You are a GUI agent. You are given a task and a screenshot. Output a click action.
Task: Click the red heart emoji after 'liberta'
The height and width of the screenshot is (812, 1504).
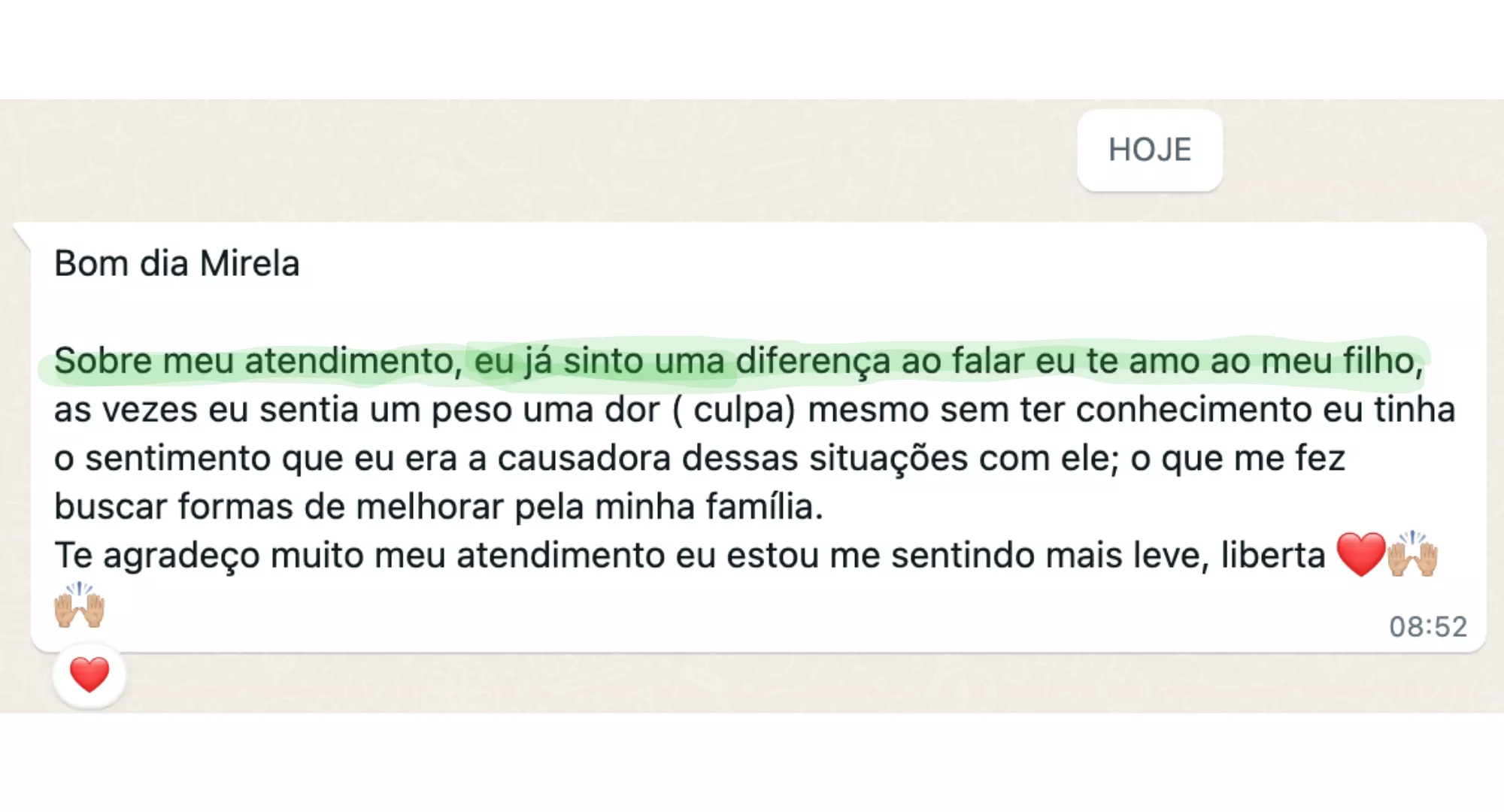click(x=1360, y=555)
